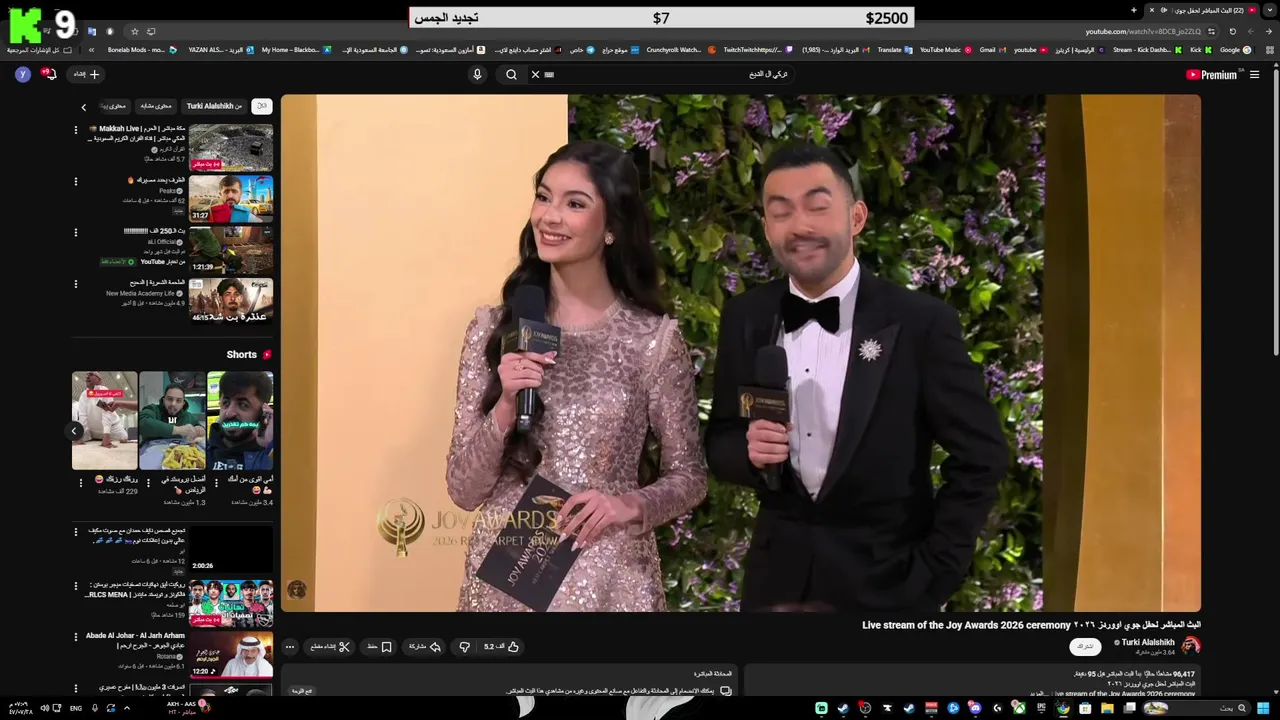The height and width of the screenshot is (720, 1280).
Task: Show previous Shorts with the left arrow
Action: [74, 431]
